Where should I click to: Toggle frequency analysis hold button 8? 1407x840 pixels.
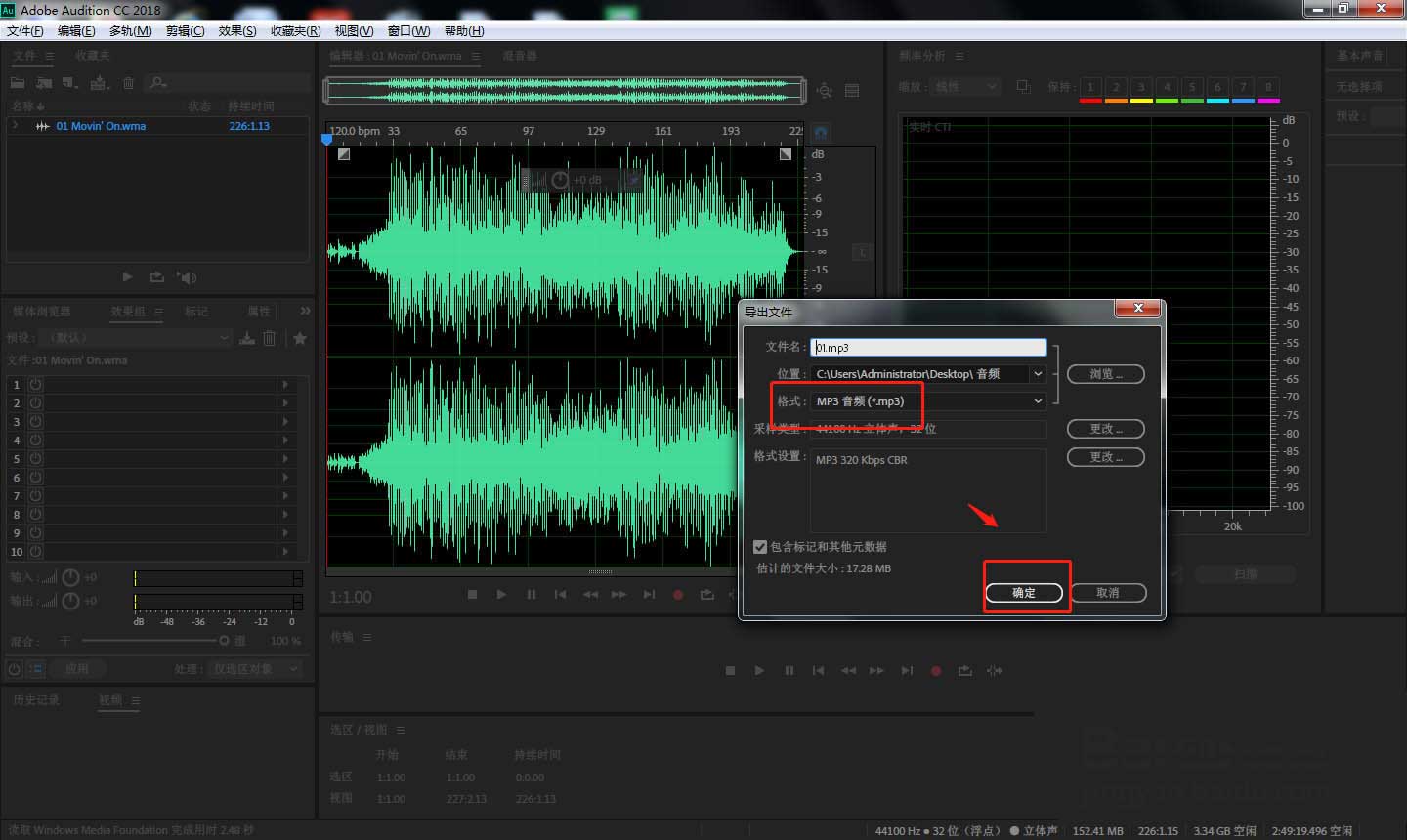pos(1268,87)
